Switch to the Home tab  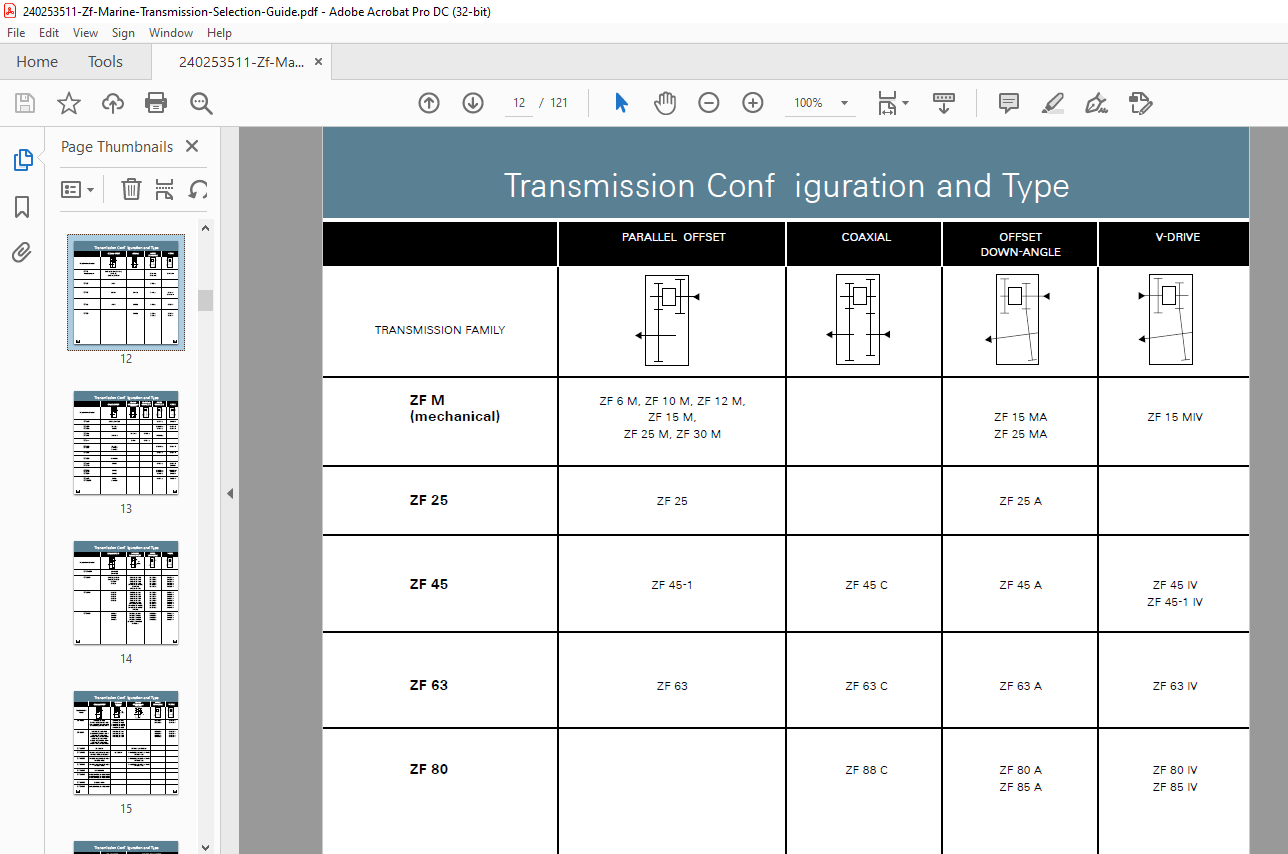[37, 62]
